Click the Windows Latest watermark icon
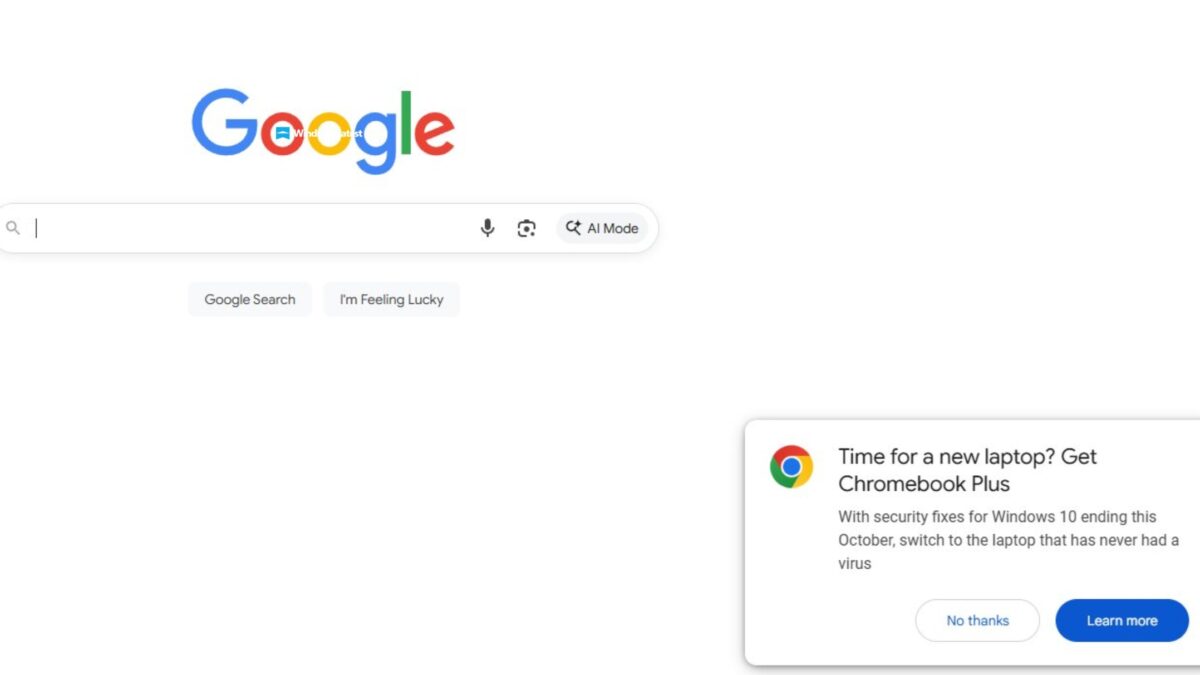Viewport: 1200px width, 675px height. coord(282,133)
